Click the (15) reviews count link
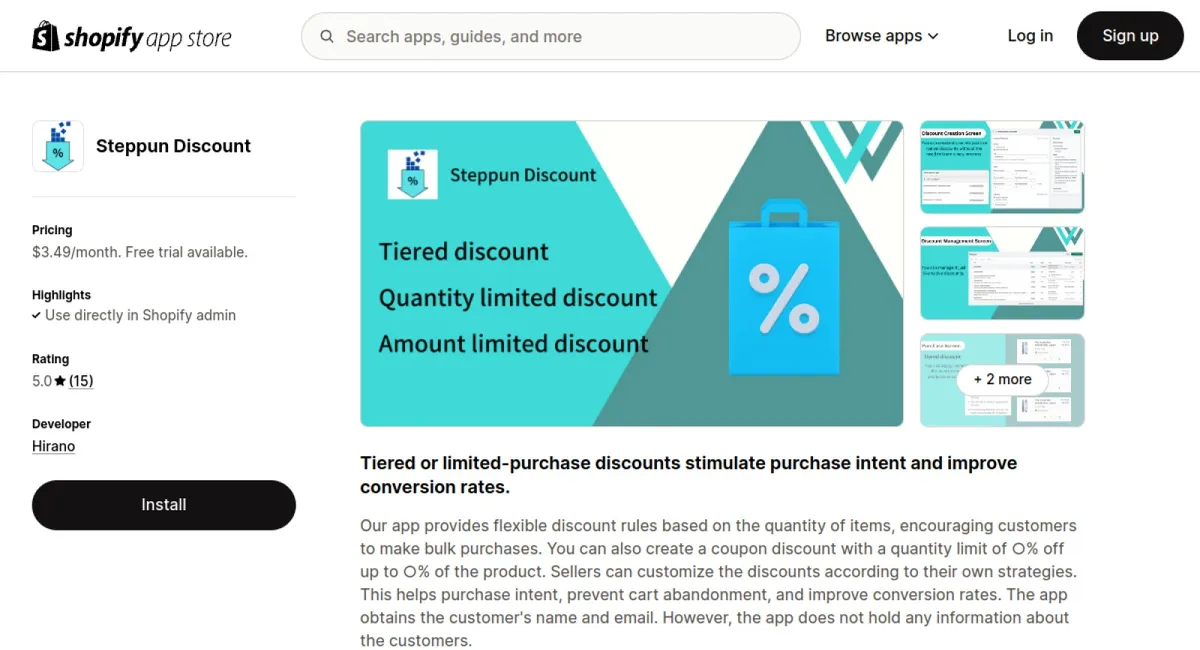Screen dimensions: 1200x650 point(80,380)
